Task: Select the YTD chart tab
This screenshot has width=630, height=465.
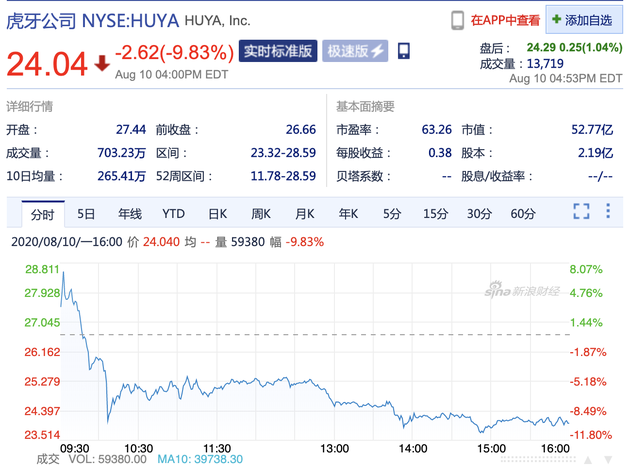Action: click(173, 214)
